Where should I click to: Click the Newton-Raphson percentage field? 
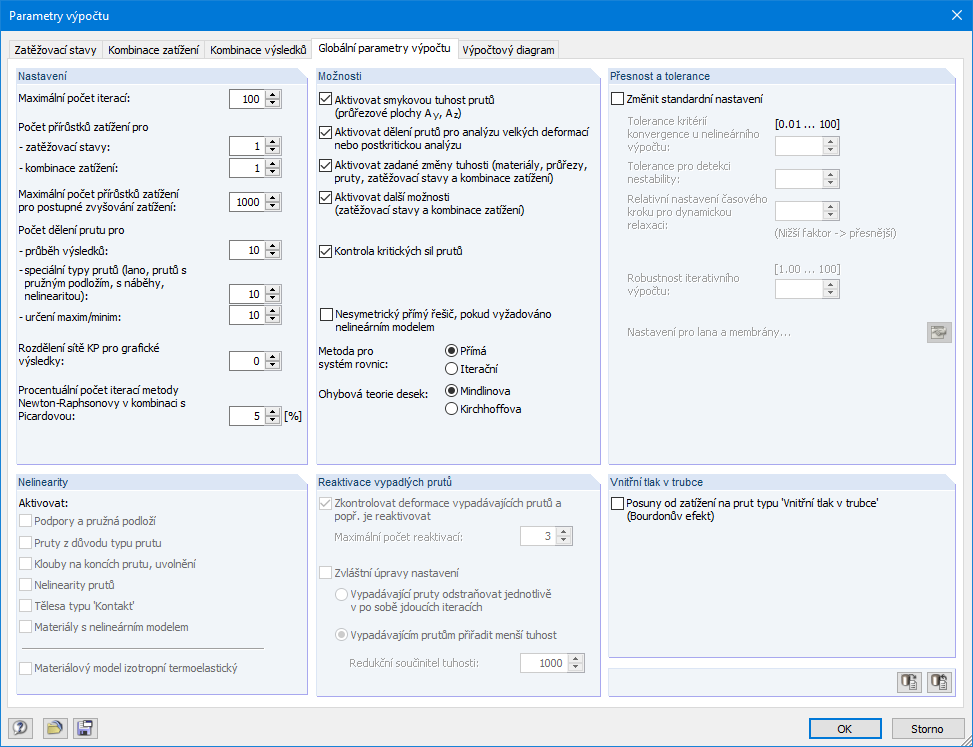click(247, 416)
